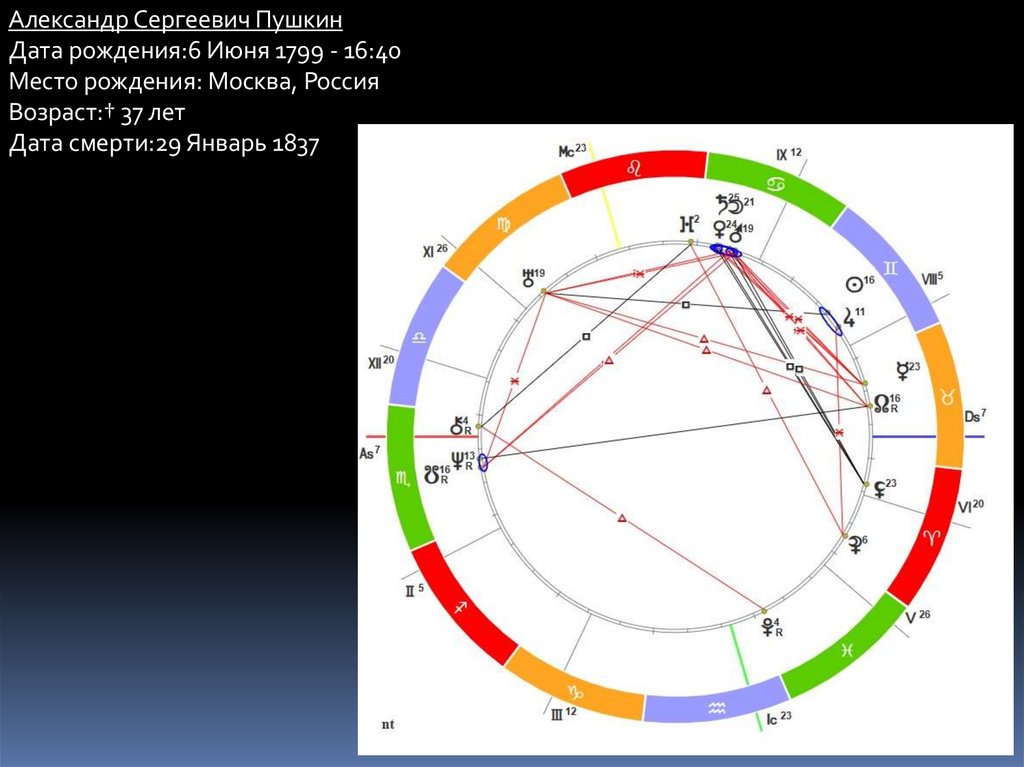
Task: Click the glyph marked 6 beside Aries sector
Action: (x=854, y=545)
